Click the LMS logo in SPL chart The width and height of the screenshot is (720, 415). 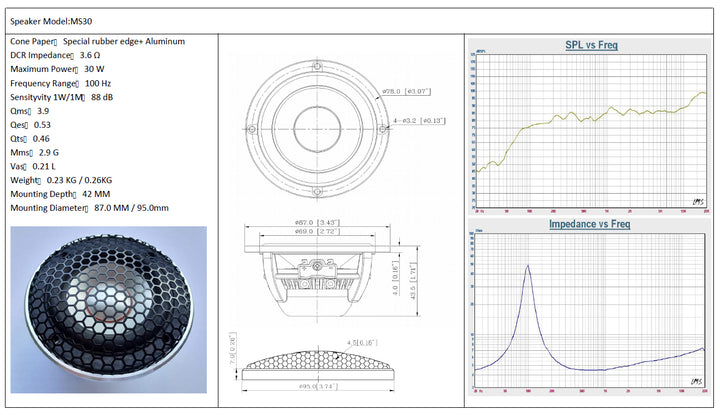coord(696,200)
